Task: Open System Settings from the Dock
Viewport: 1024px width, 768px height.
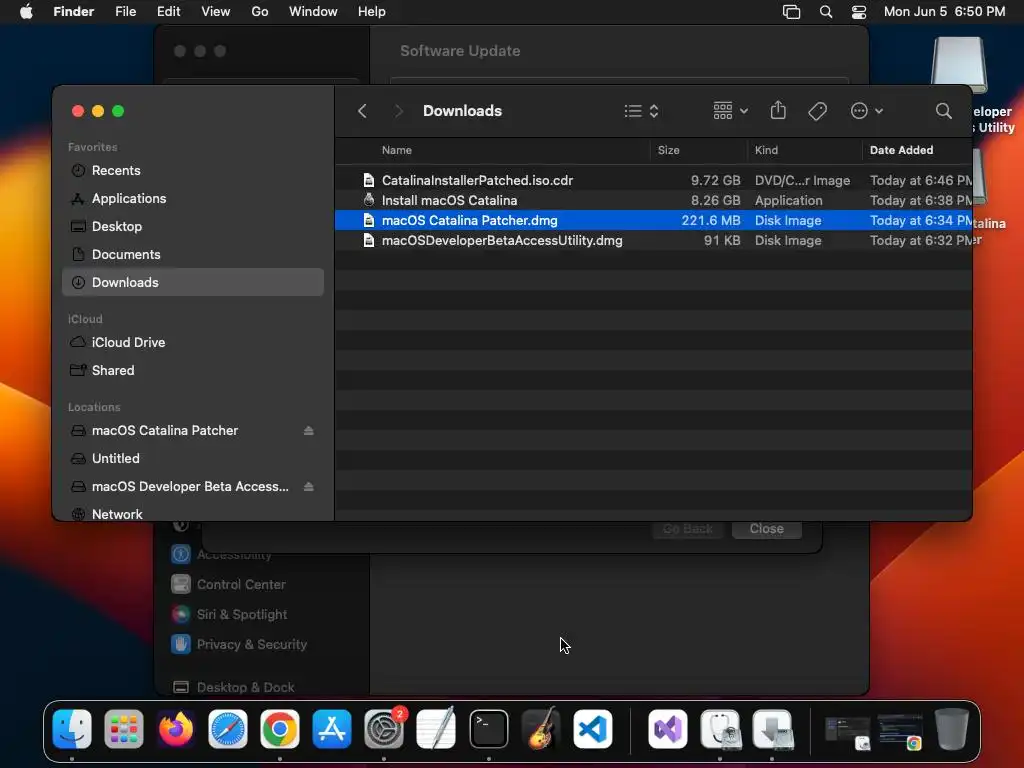Action: click(384, 729)
